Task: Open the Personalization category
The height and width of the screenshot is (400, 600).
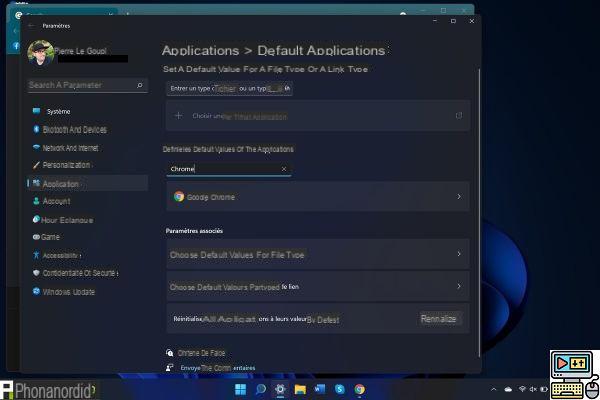Action: 88,165
